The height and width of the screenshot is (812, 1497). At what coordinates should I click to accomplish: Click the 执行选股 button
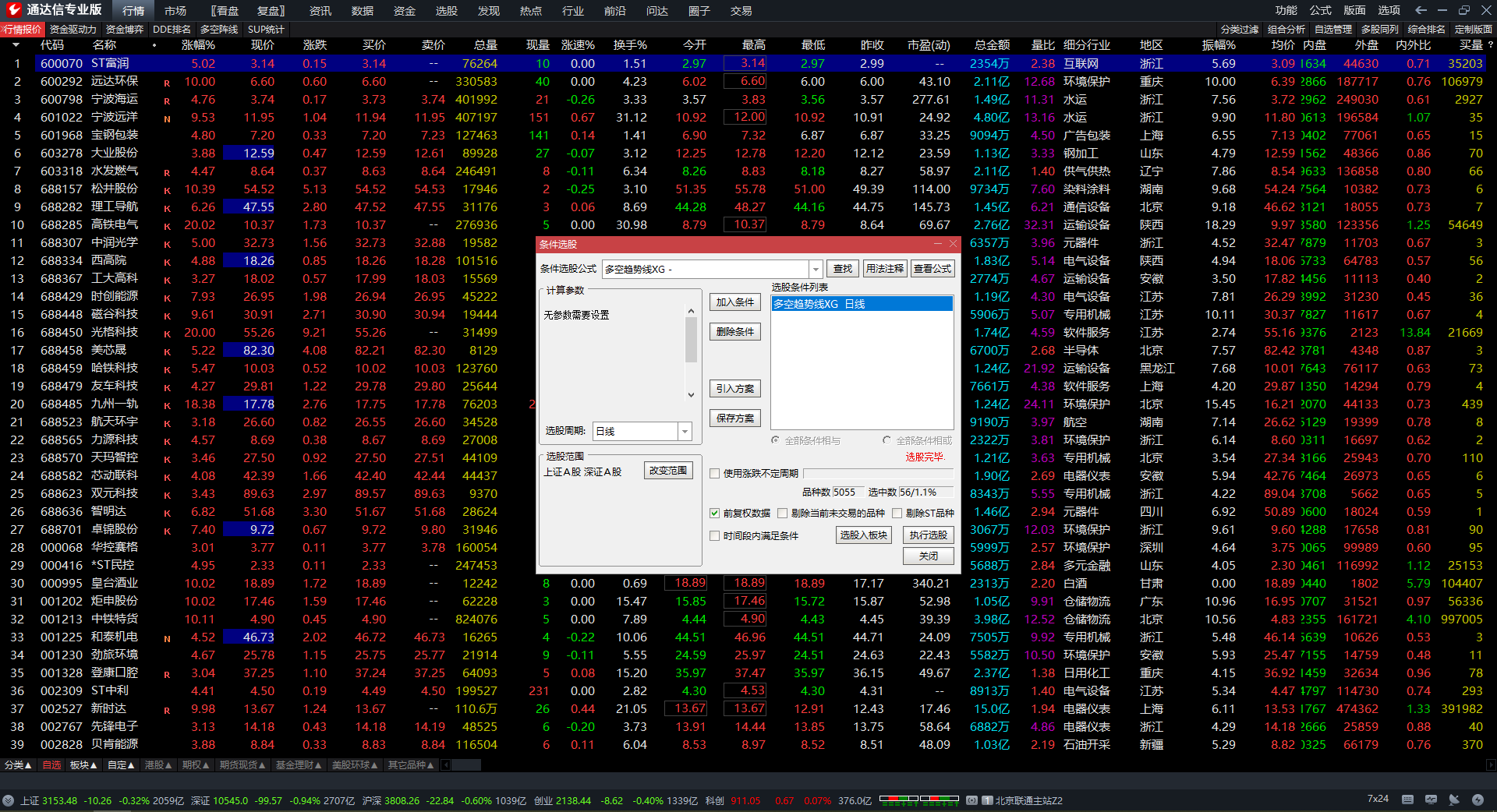928,535
